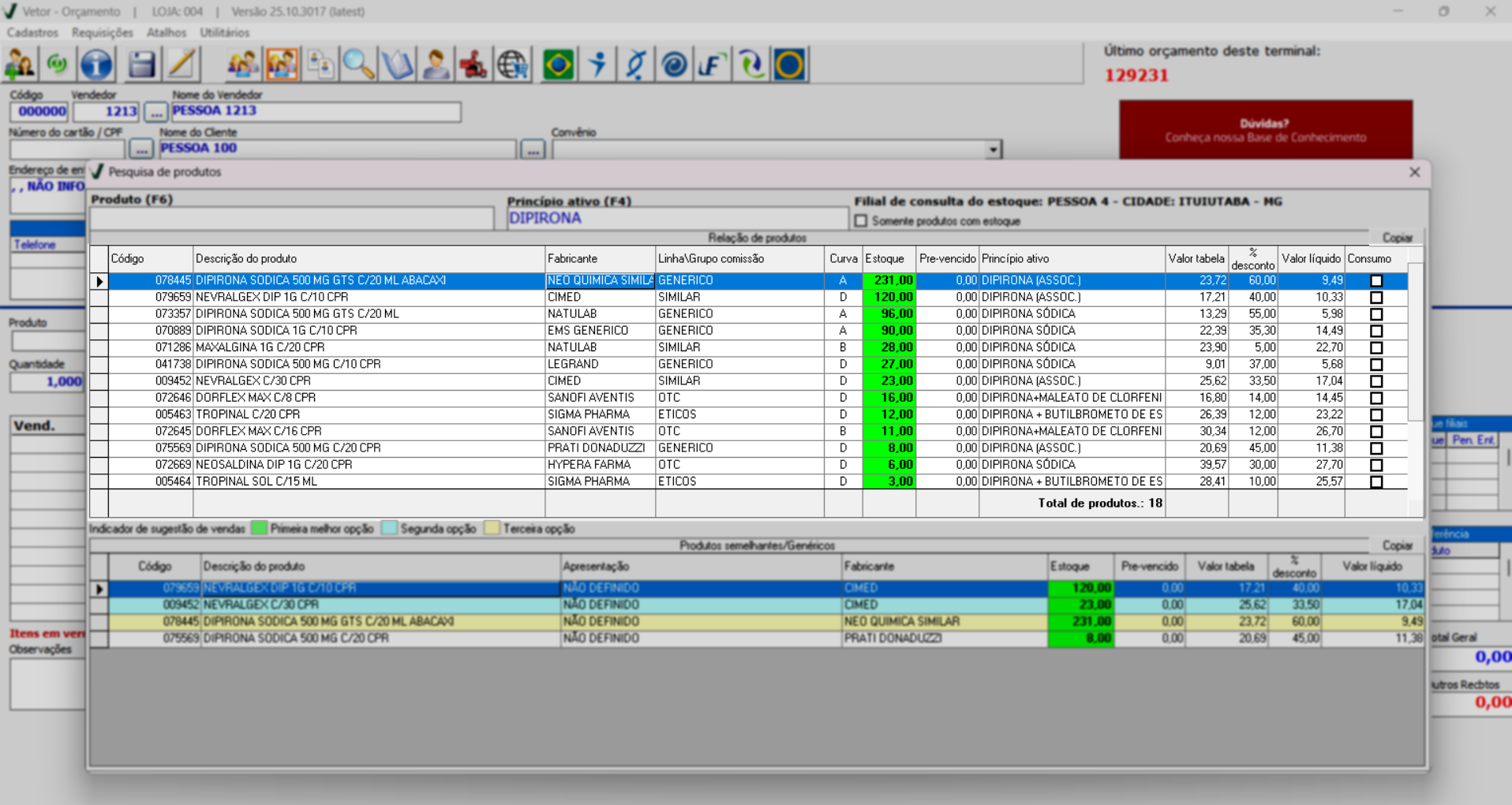Enable 'Somente produtos com estoque' checkbox
1512x805 pixels.
coord(861,221)
